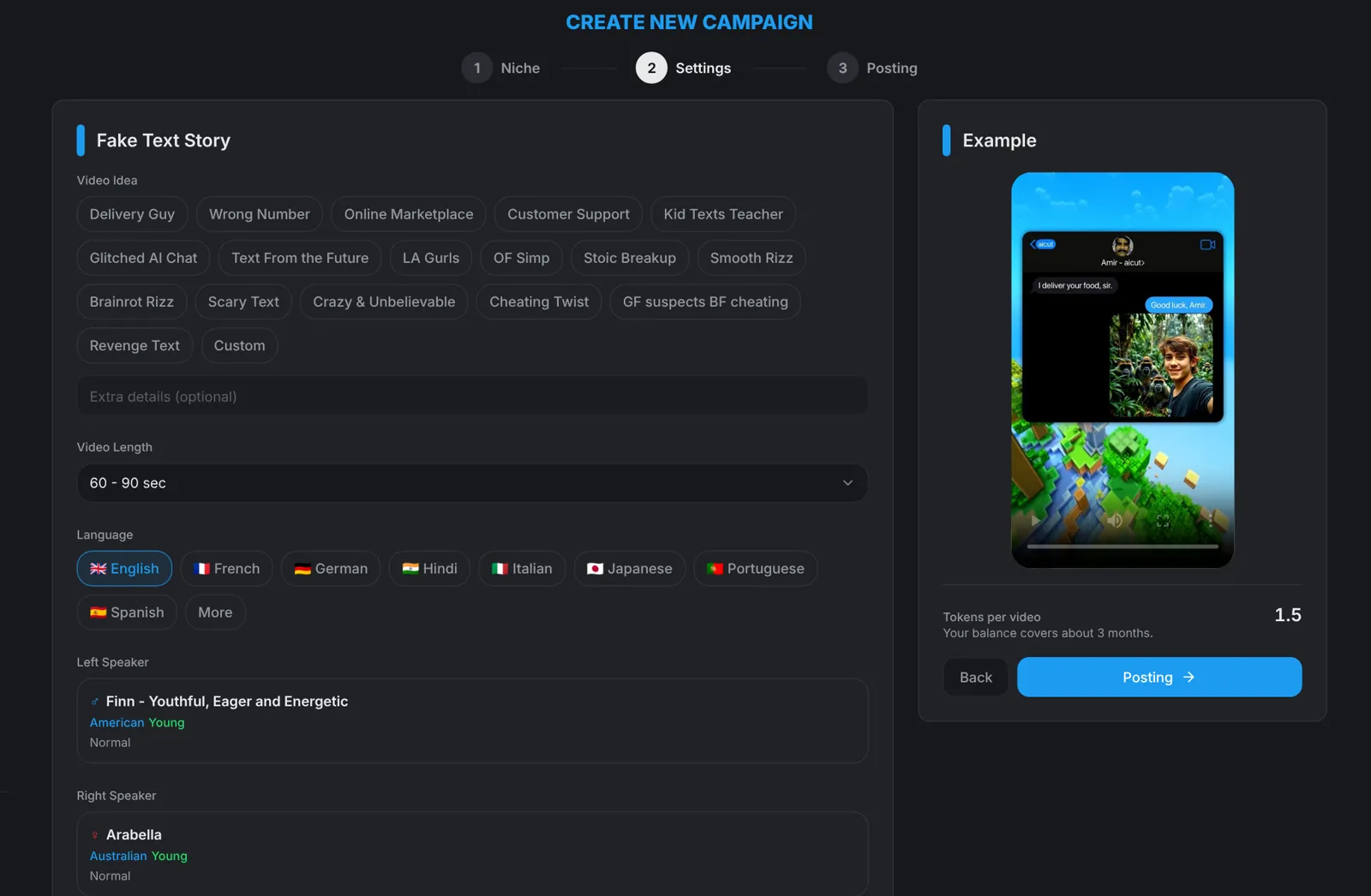Open the example video more-options menu
The width and height of the screenshot is (1371, 896).
[1210, 520]
